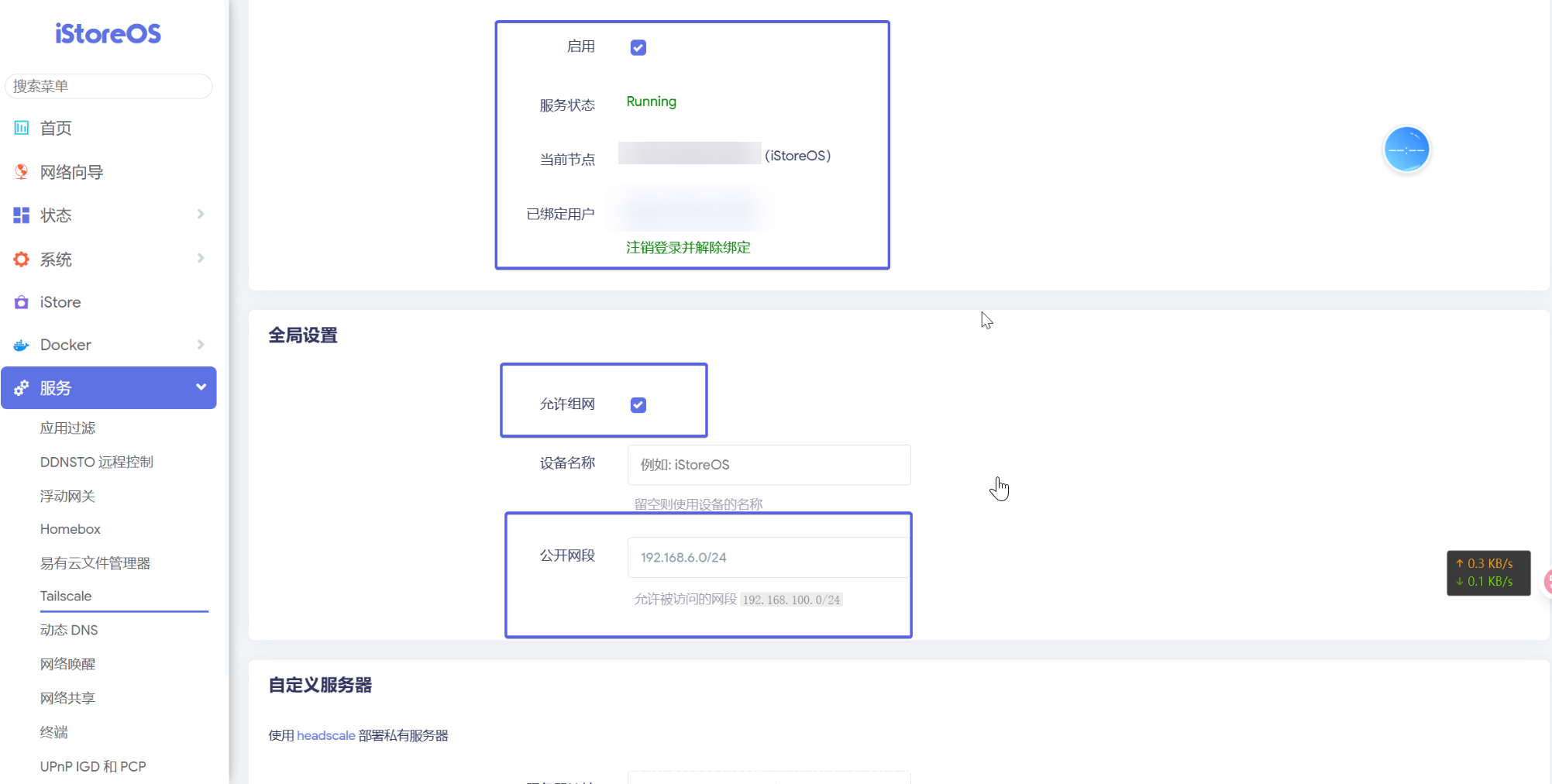Click the 公开网段 input field
The image size is (1552, 784).
pos(769,557)
